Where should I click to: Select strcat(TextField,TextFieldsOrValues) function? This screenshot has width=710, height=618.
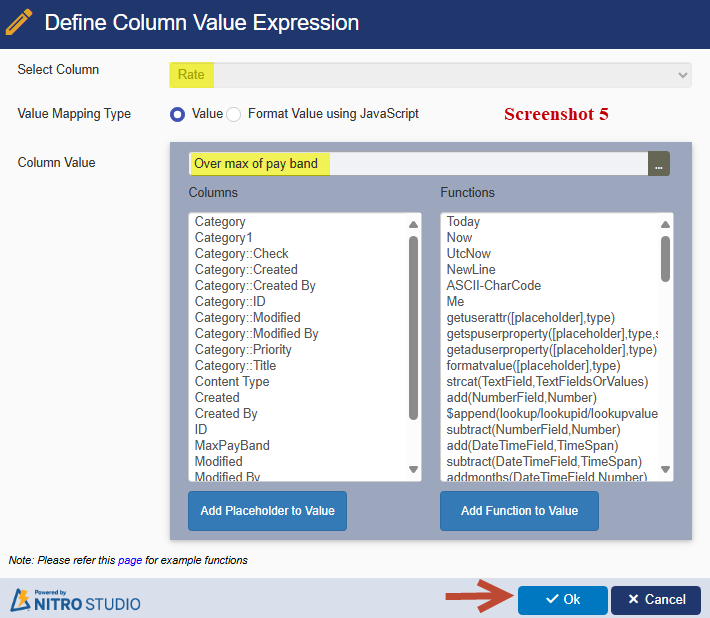click(547, 382)
